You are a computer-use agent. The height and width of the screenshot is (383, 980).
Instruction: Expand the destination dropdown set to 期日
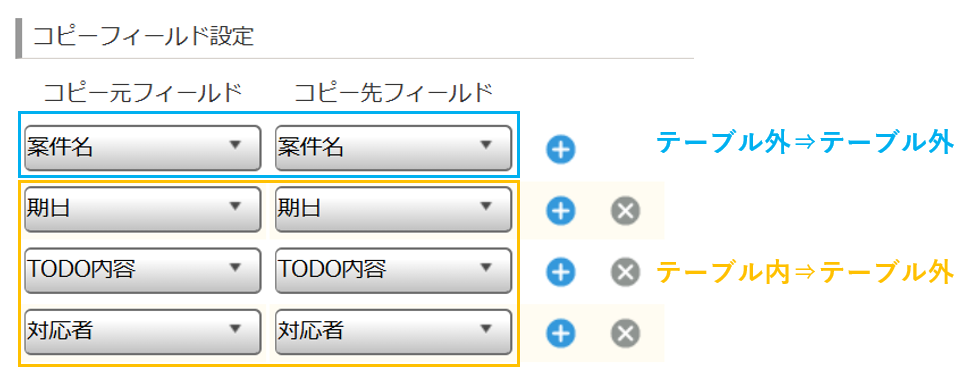tap(394, 209)
